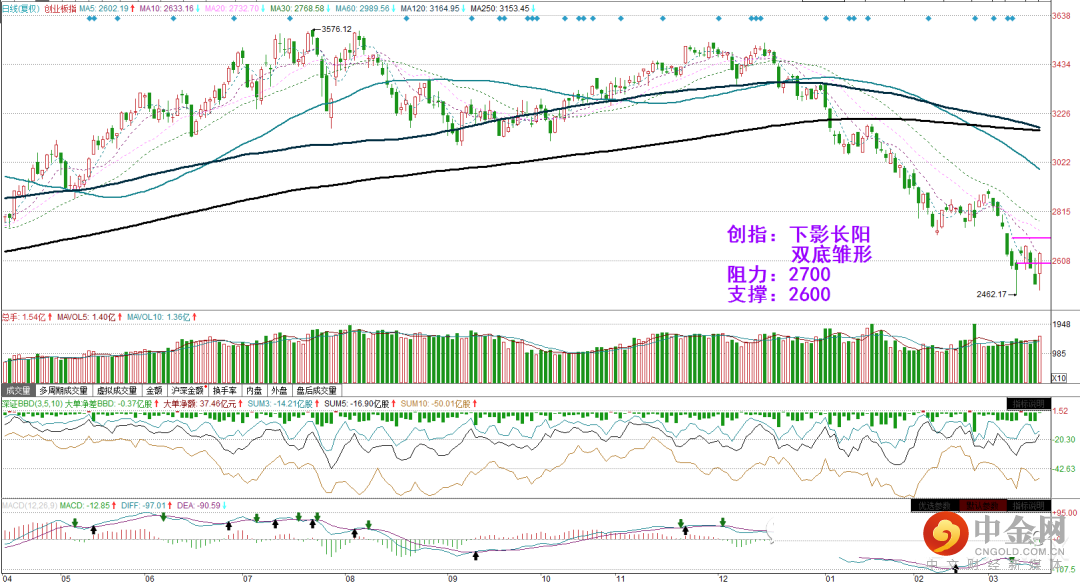This screenshot has width=1080, height=583.
Task: Show the 换手率 tab
Action: pos(225,390)
